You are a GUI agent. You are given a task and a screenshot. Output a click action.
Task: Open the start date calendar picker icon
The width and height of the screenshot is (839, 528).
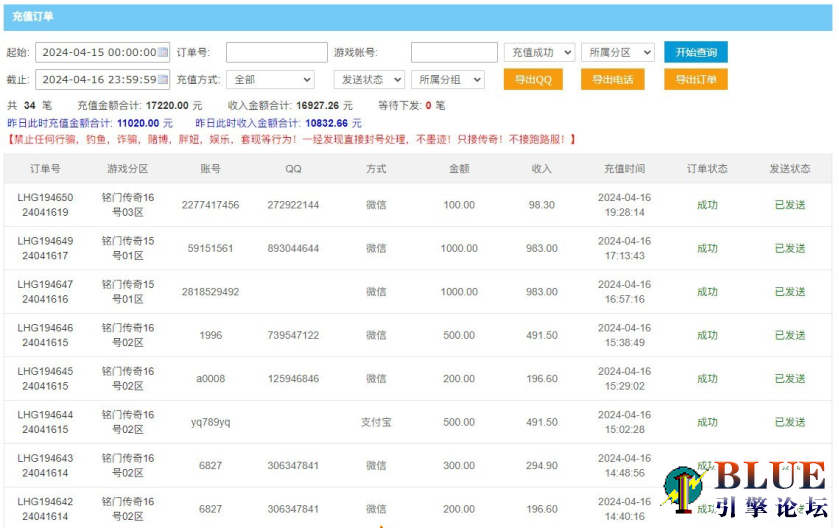coord(164,53)
